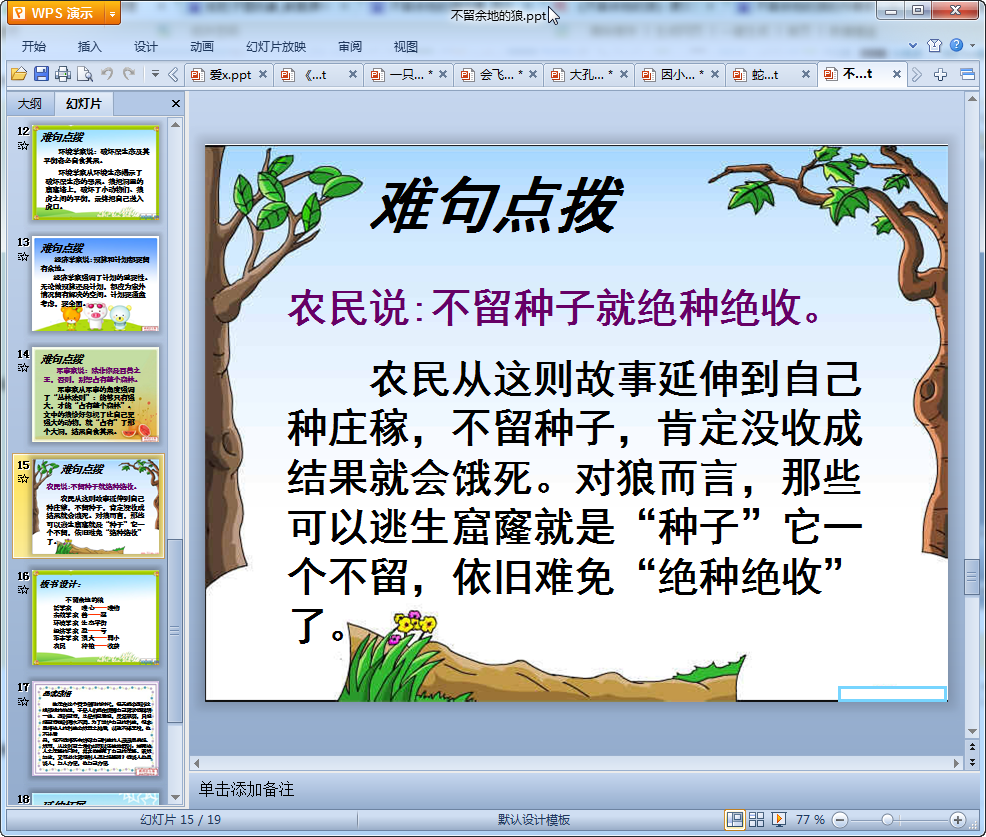Undo the last action
This screenshot has width=986, height=837.
(107, 74)
